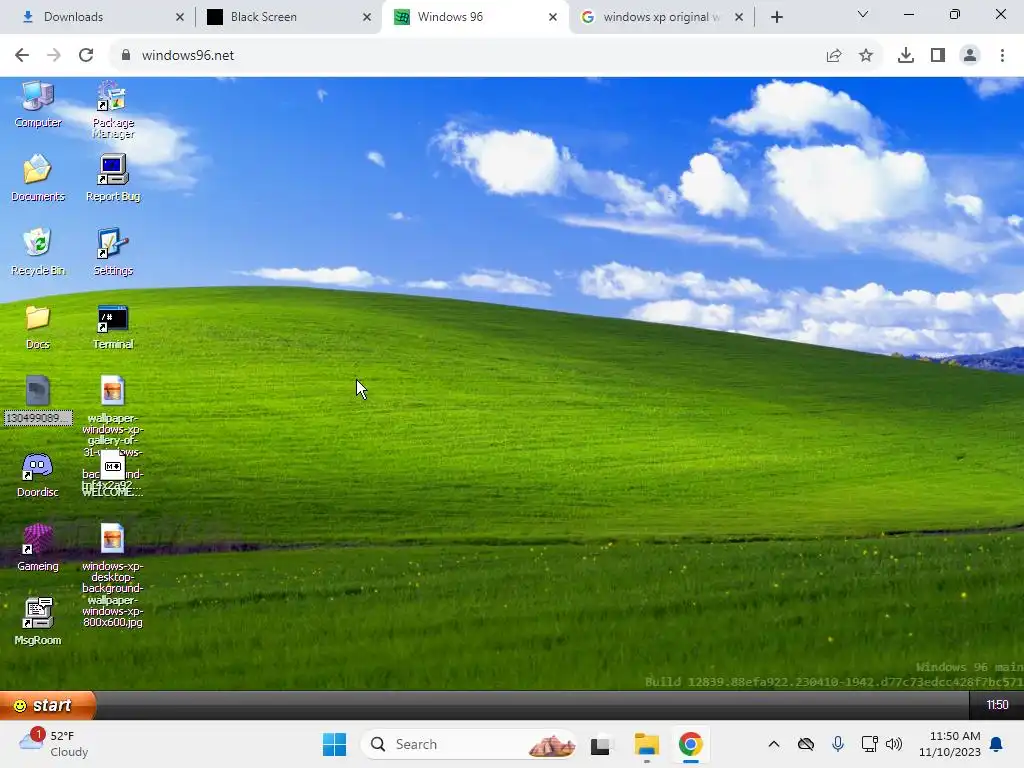Viewport: 1024px width, 768px height.
Task: Click the Windows 96 taskbar clock
Action: tap(997, 705)
